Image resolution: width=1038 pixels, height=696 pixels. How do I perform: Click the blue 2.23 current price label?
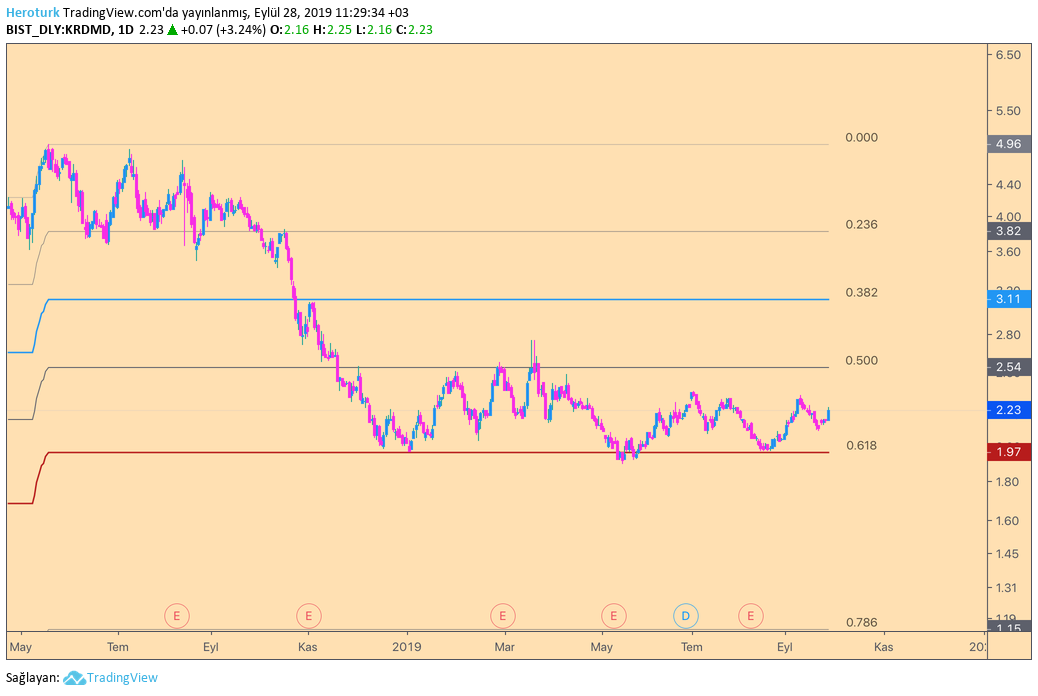pyautogui.click(x=1008, y=410)
